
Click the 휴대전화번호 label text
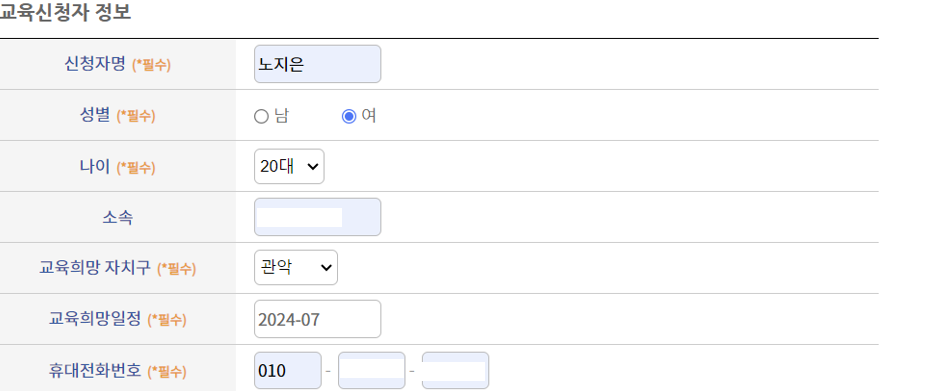coord(95,371)
